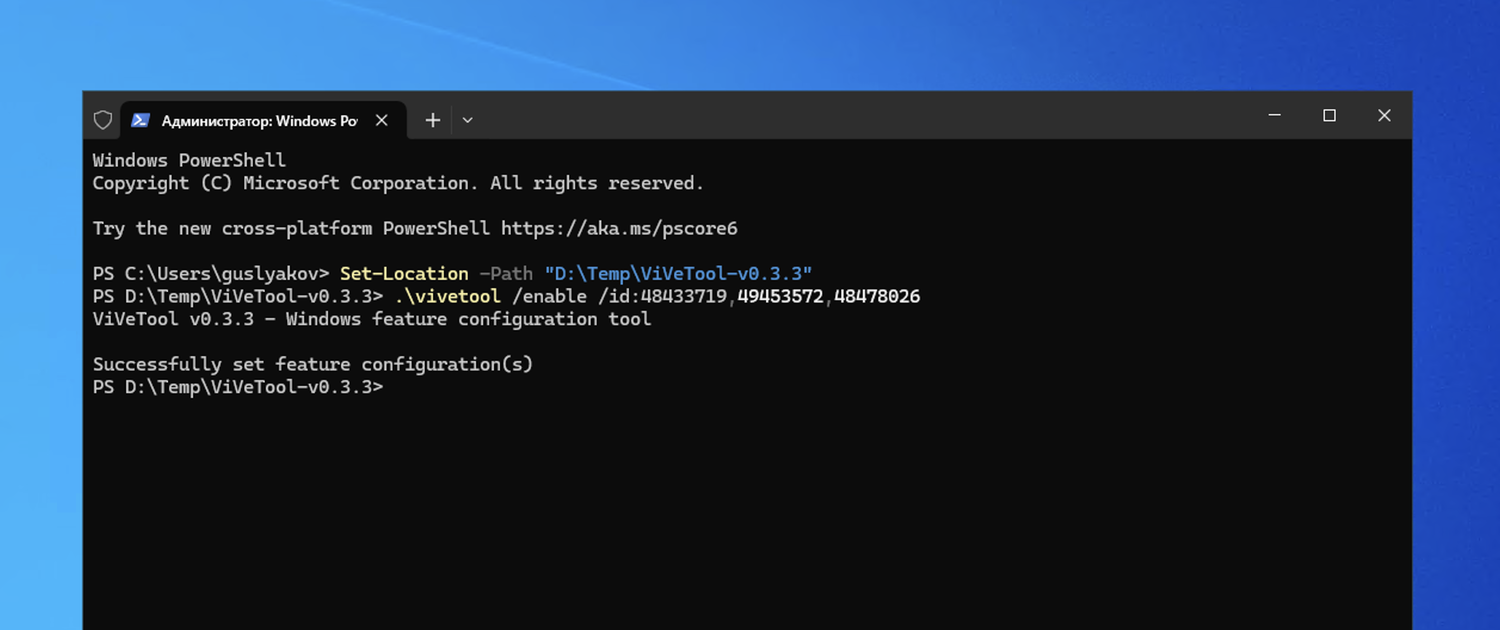
Task: Open the https://aka.ms/pscore6 link
Action: 619,228
